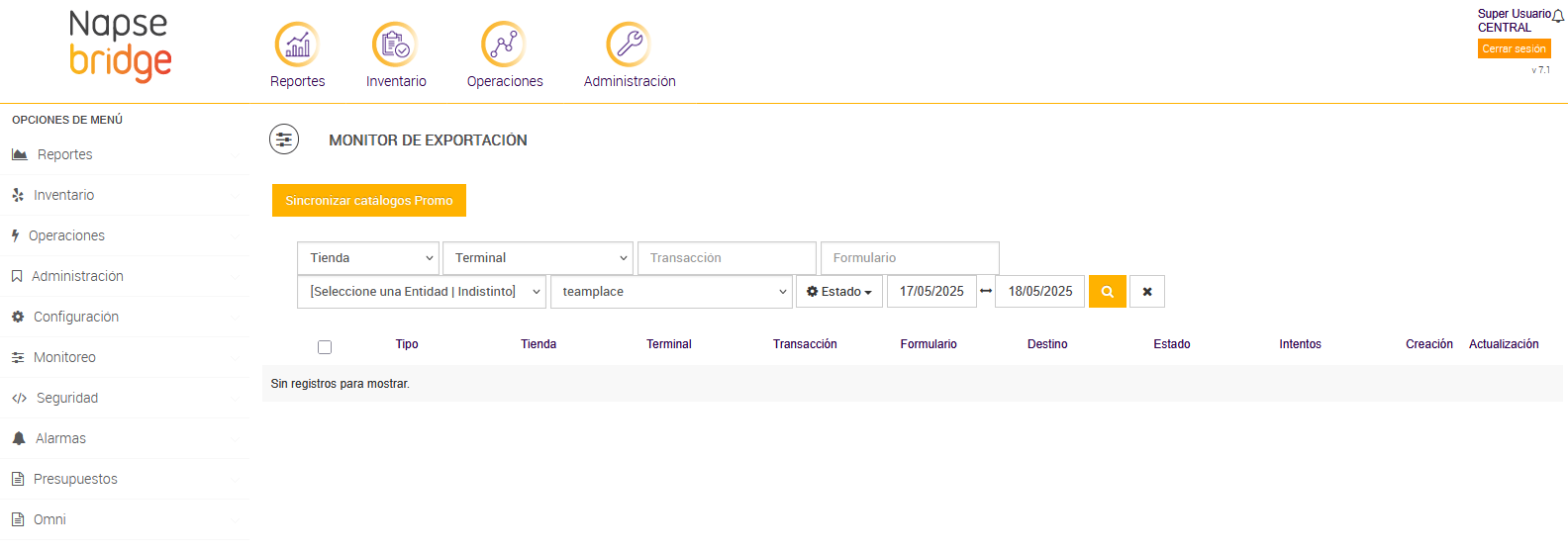This screenshot has width=1568, height=554.
Task: Expand the Inventario sidebar menu
Action: 125,195
